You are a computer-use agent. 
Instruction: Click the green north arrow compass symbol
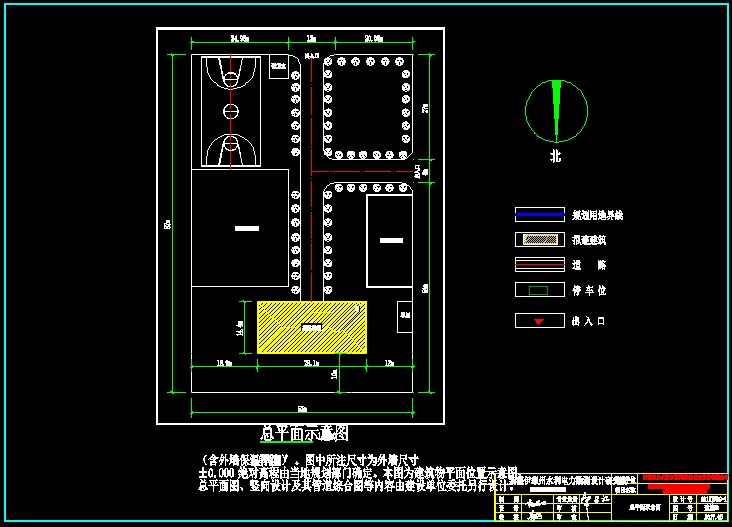[556, 110]
